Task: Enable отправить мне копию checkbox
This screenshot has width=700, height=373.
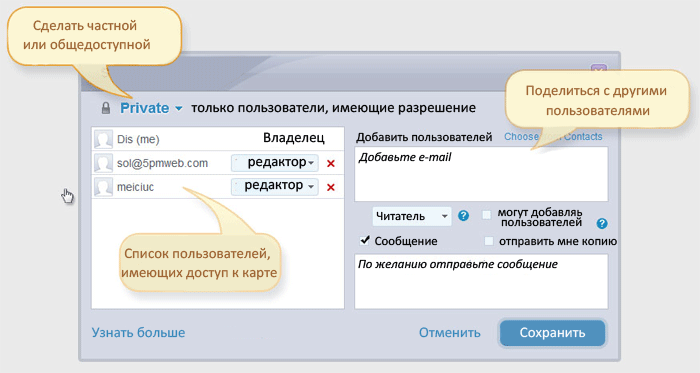Action: 489,241
